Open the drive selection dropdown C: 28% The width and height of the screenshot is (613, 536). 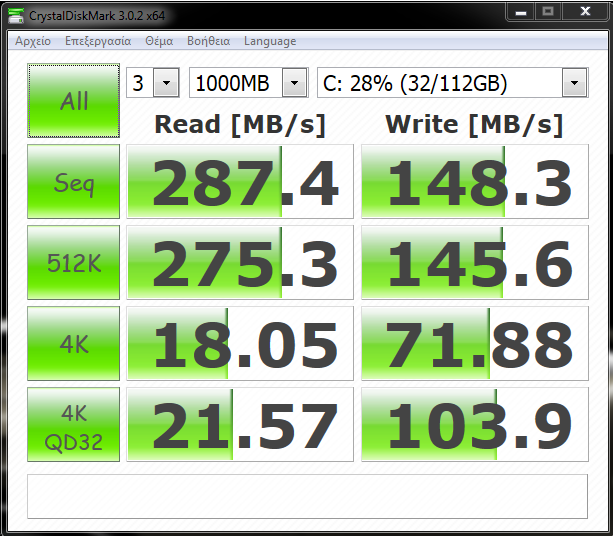coord(452,82)
